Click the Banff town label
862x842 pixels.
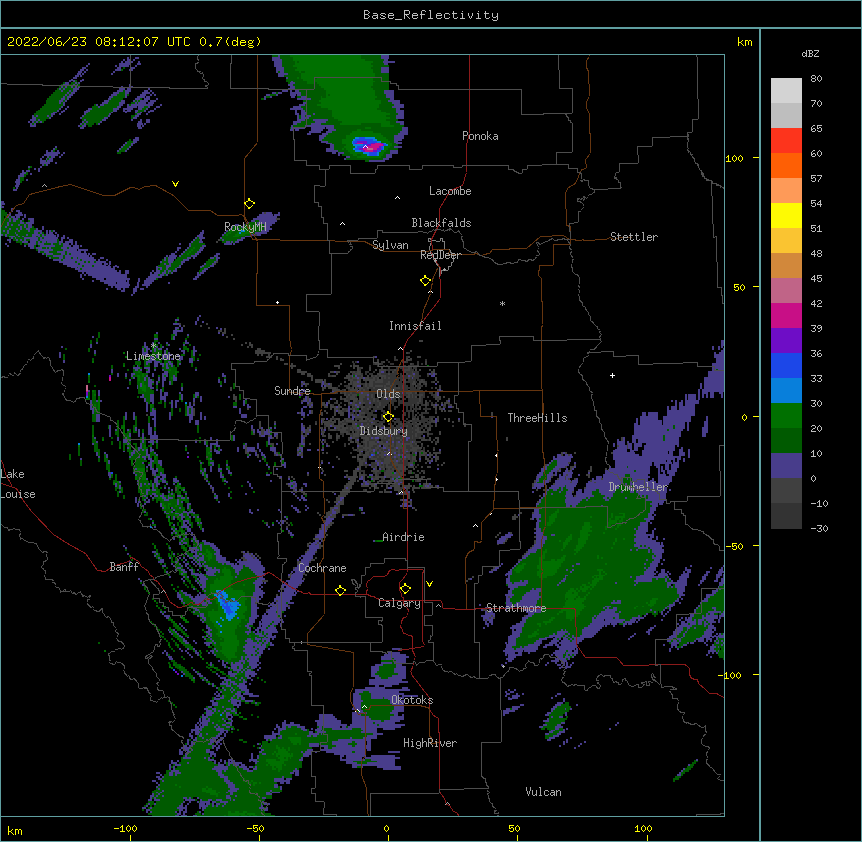click(x=124, y=567)
